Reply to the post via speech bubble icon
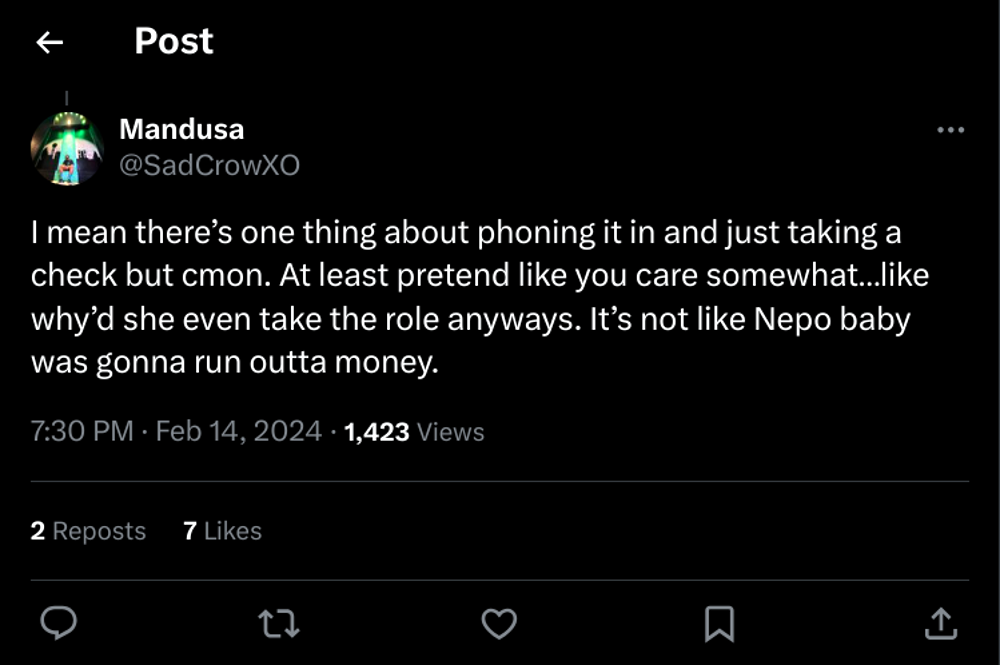 (59, 624)
